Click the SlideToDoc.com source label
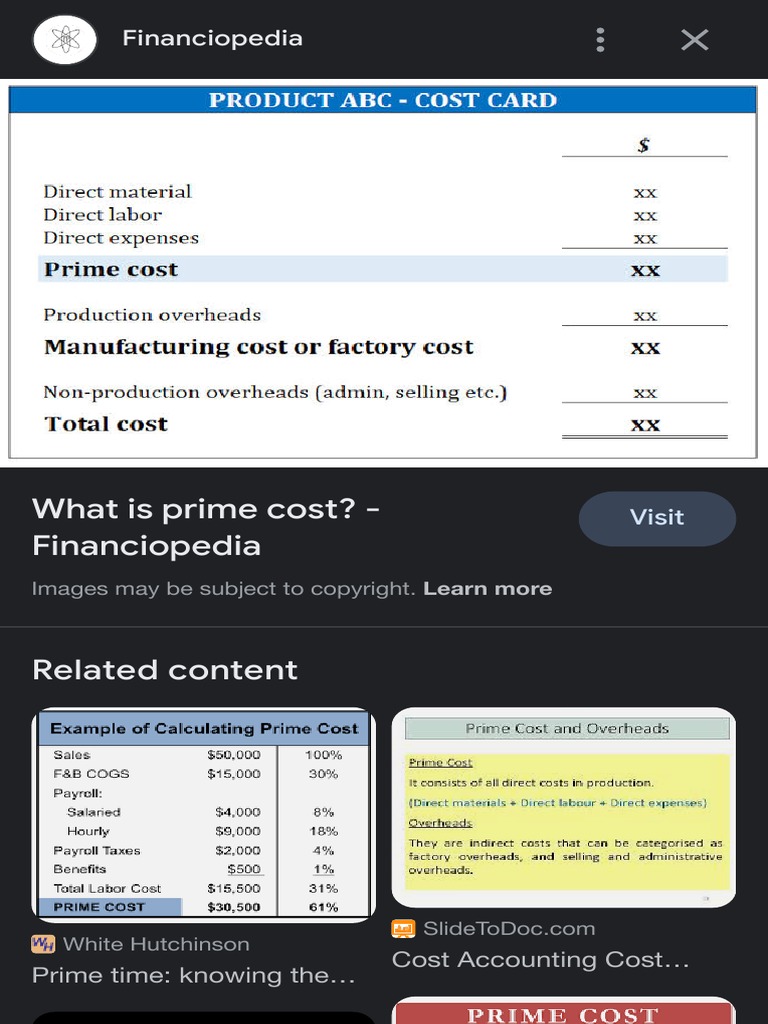Viewport: 768px width, 1024px height. click(x=509, y=929)
